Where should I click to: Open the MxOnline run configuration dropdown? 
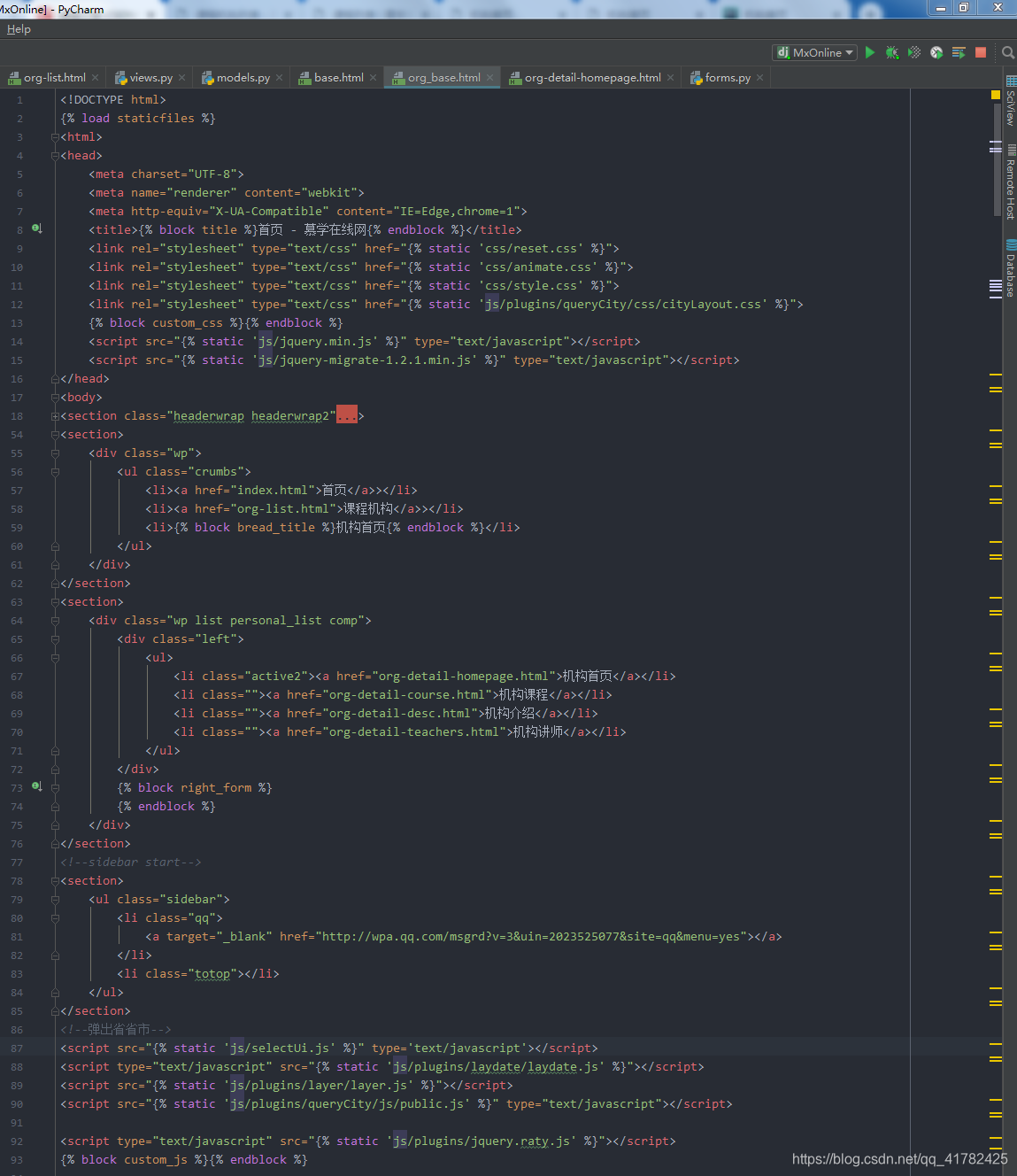[x=815, y=52]
